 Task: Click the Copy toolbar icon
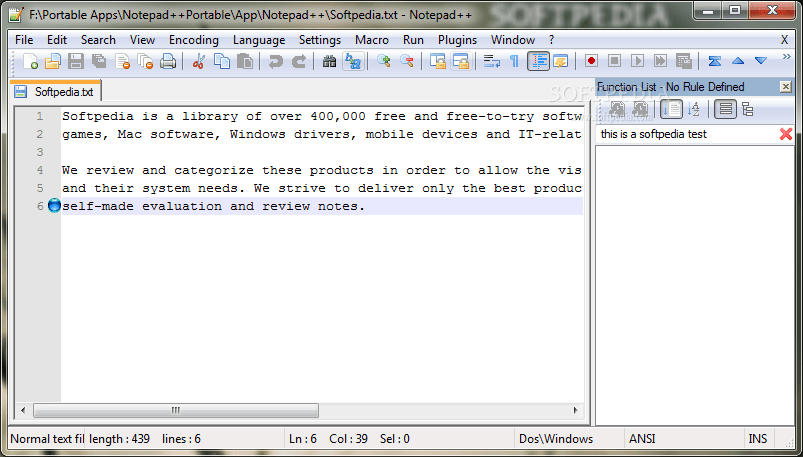[x=222, y=61]
